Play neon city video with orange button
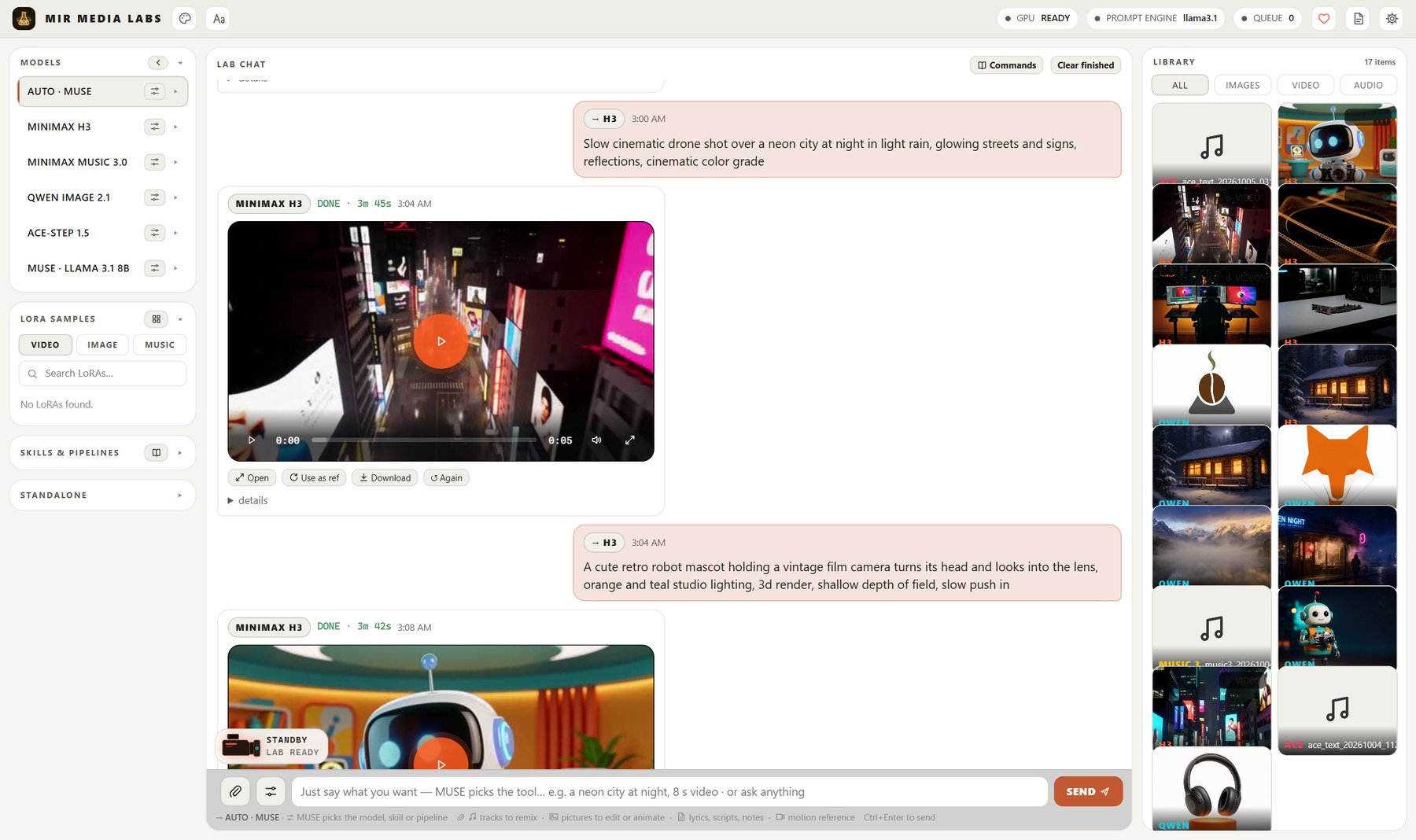This screenshot has width=1416, height=840. 441,341
